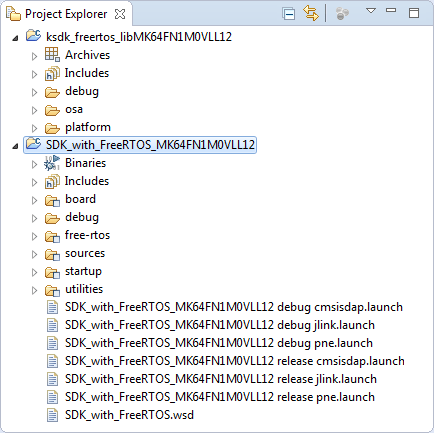This screenshot has width=434, height=433.
Task: Select the osa folder name
Action: pyautogui.click(x=74, y=109)
